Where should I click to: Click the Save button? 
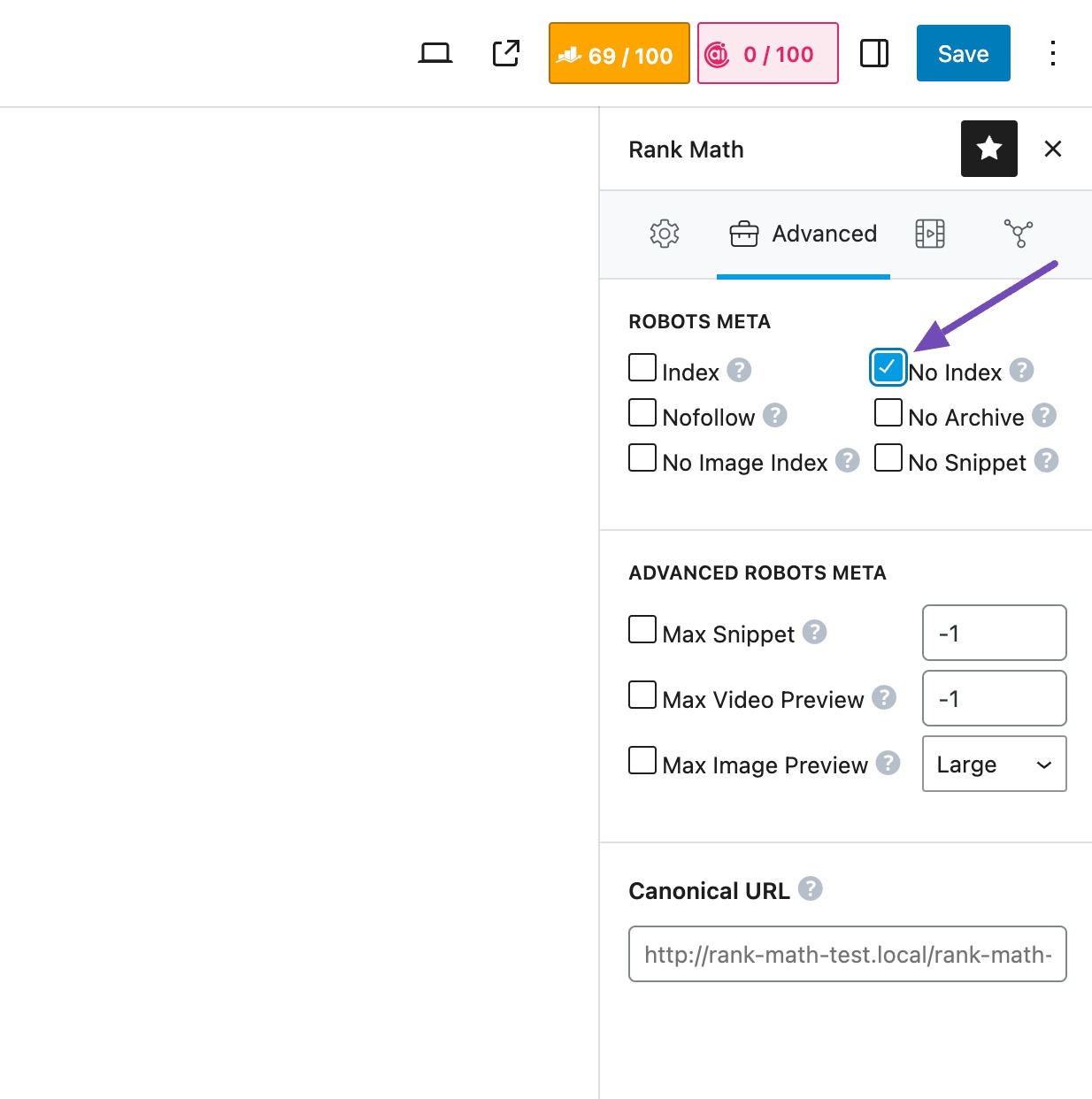(963, 54)
